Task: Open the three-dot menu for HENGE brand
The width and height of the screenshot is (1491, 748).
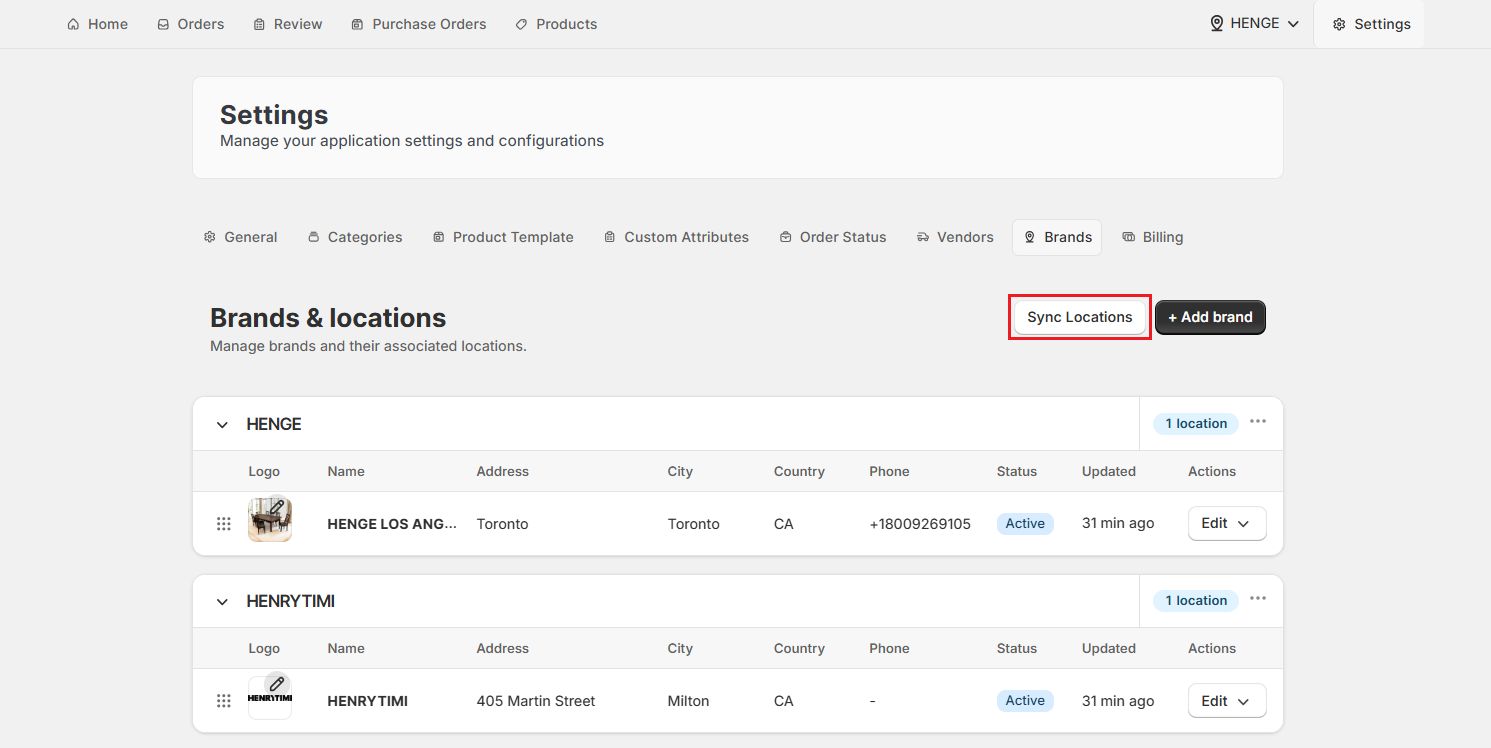Action: [x=1258, y=421]
